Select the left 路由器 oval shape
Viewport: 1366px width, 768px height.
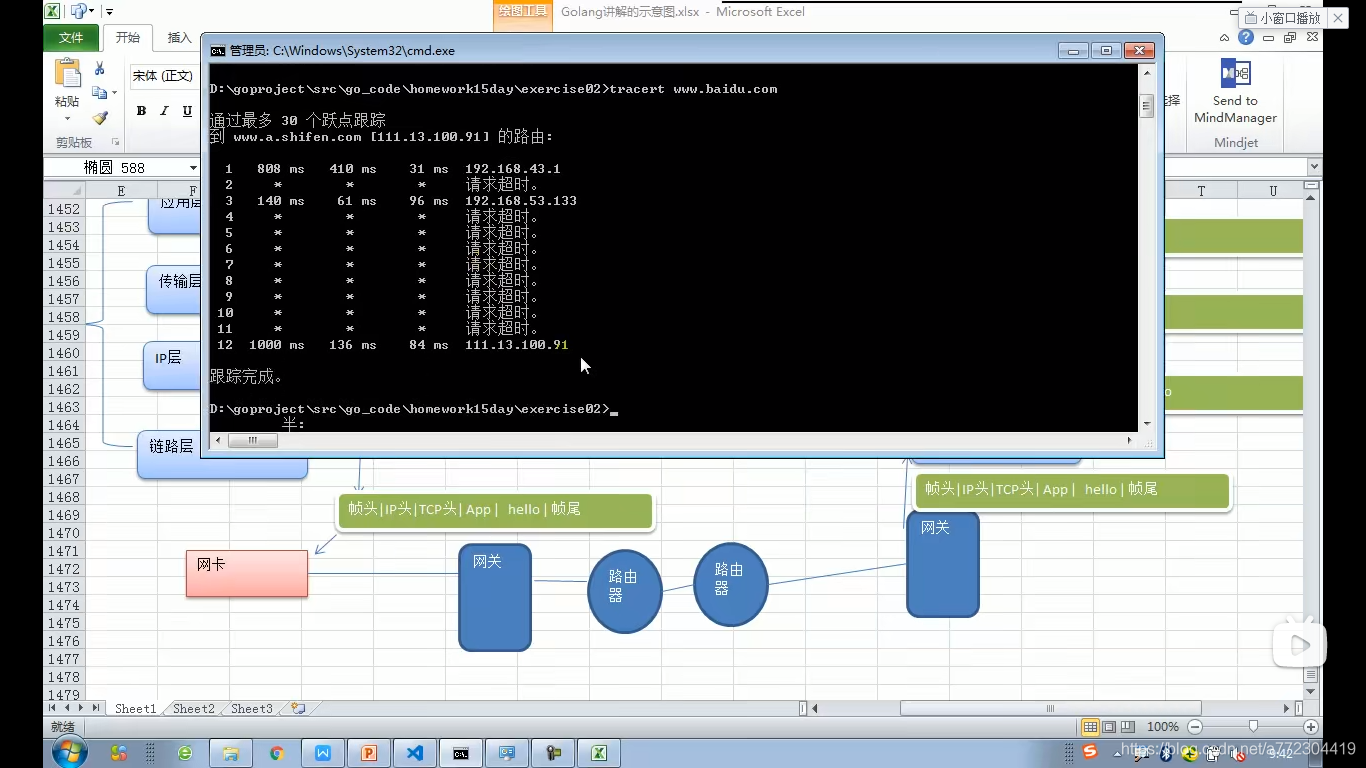(x=624, y=591)
